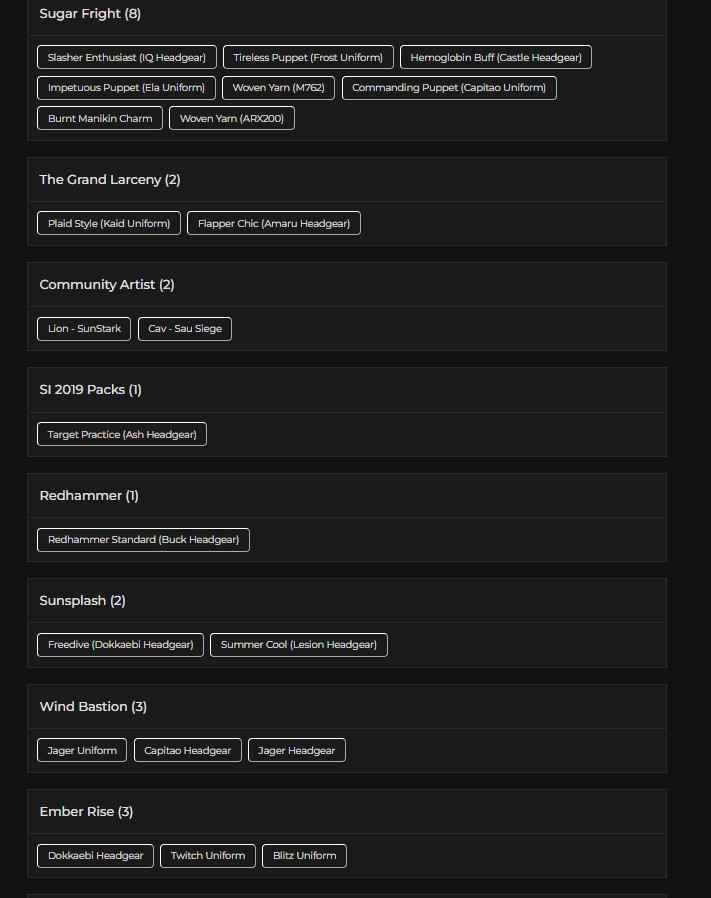The image size is (711, 898).
Task: Select Target Practice (Ash Headgear) tag
Action: (122, 434)
